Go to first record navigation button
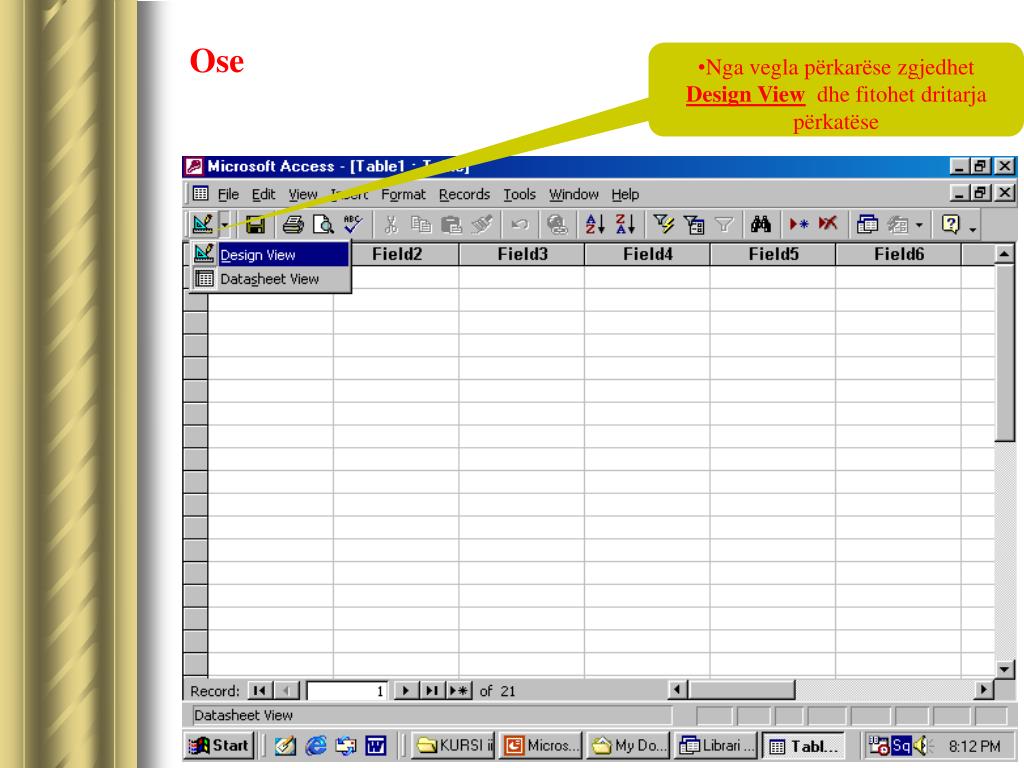Viewport: 1024px width, 768px height. (x=259, y=690)
